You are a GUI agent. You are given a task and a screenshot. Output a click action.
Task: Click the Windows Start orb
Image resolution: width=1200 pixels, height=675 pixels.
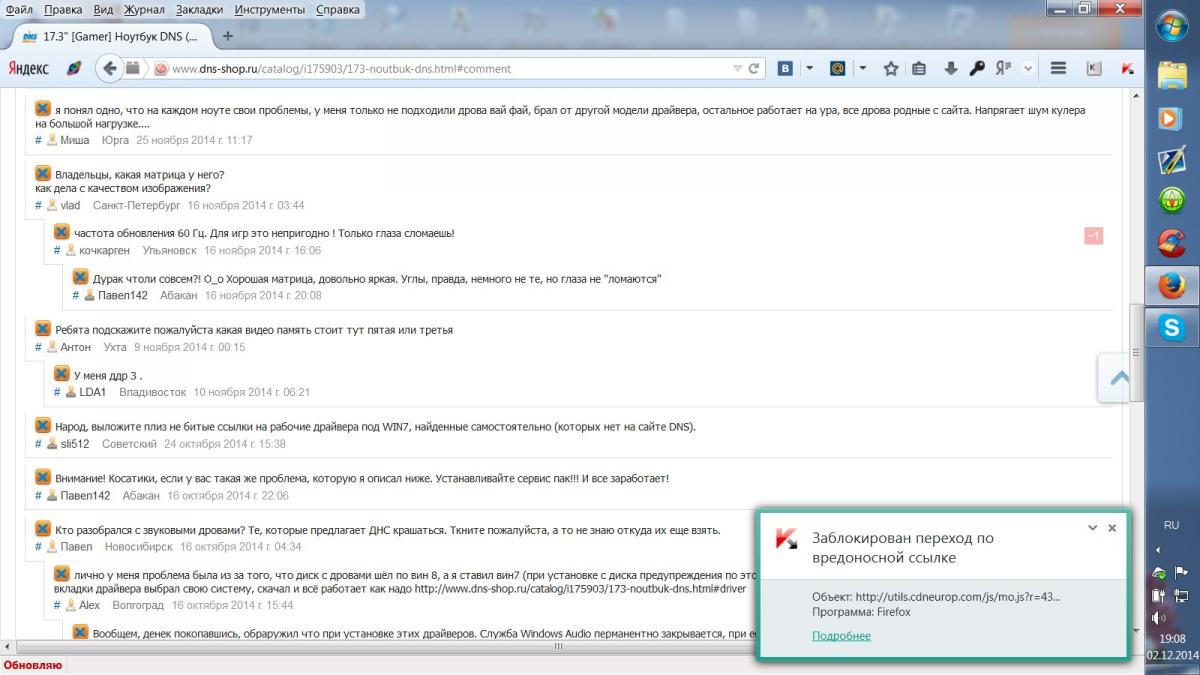tap(1171, 28)
